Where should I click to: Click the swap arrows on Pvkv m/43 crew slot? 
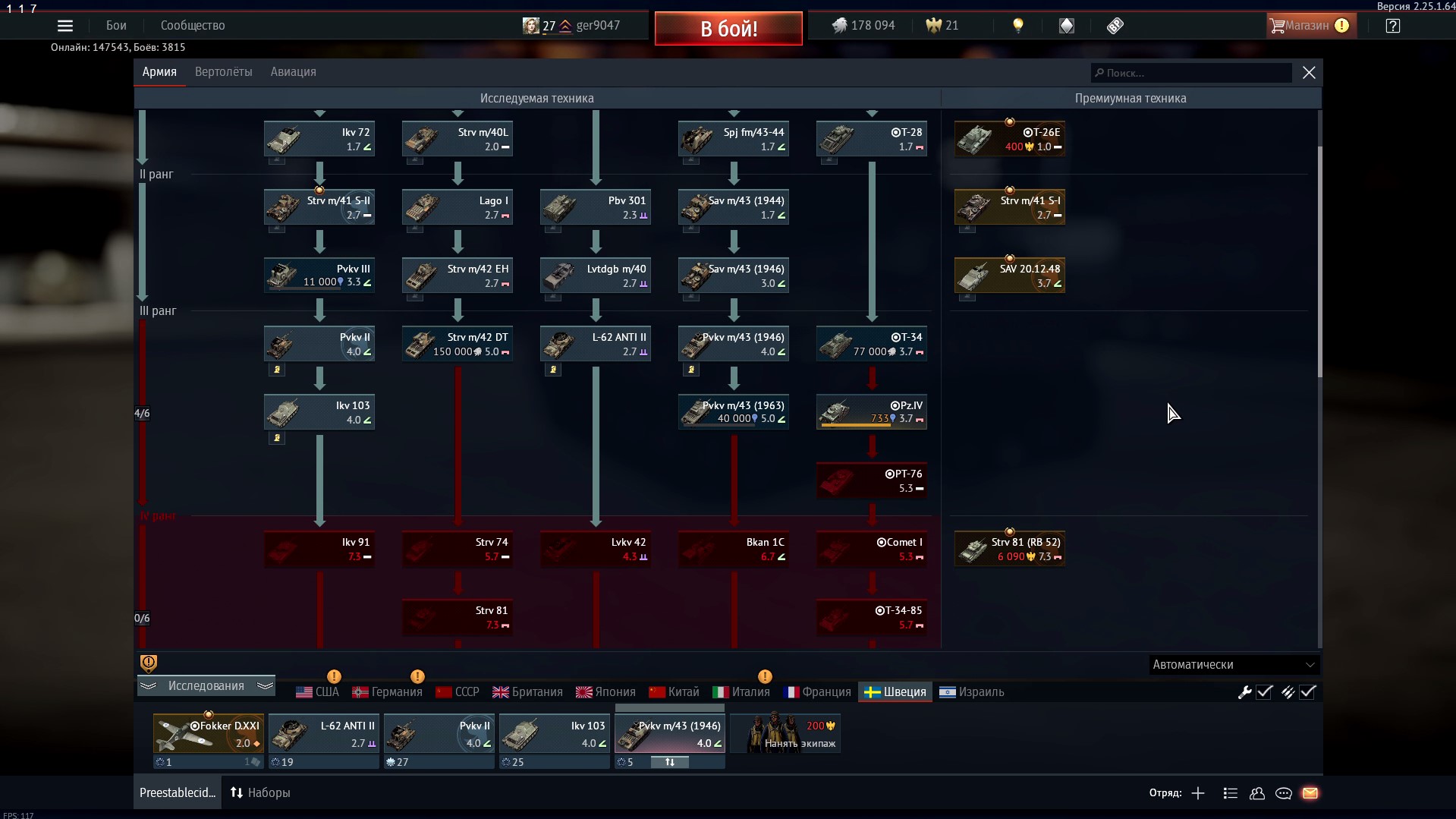pos(670,762)
